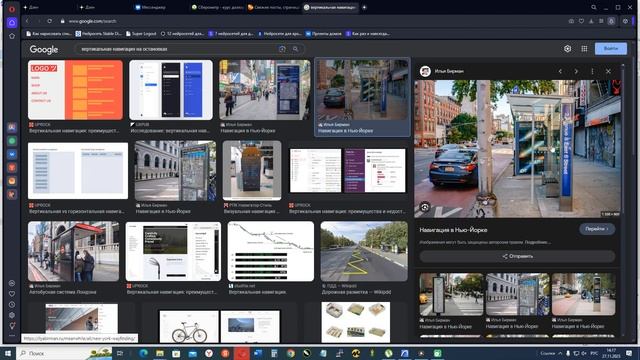Reload the page with the refresh icon

(49, 21)
